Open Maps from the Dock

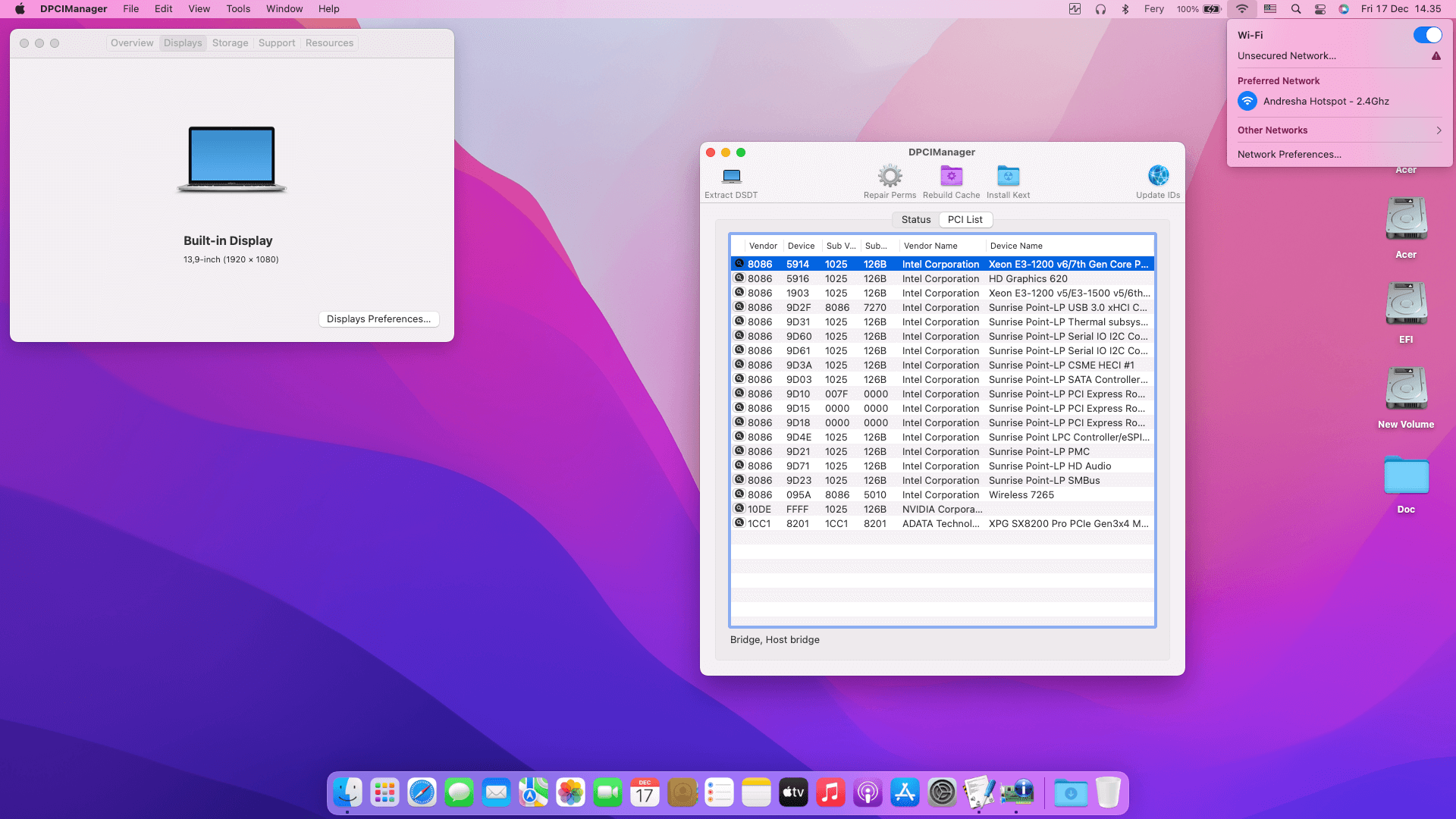coord(534,792)
